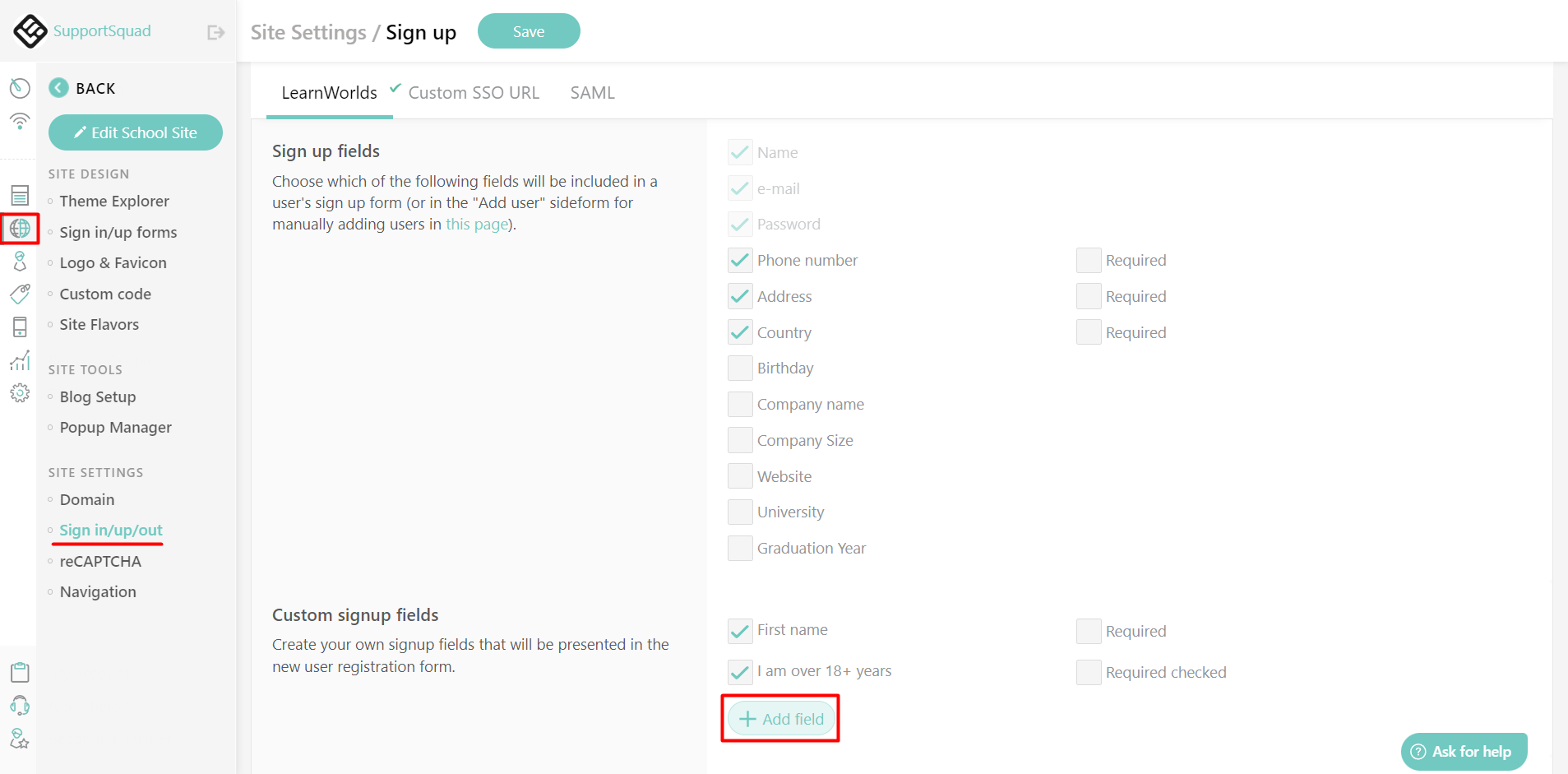1568x774 pixels.
Task: Open the Add field button
Action: (779, 718)
